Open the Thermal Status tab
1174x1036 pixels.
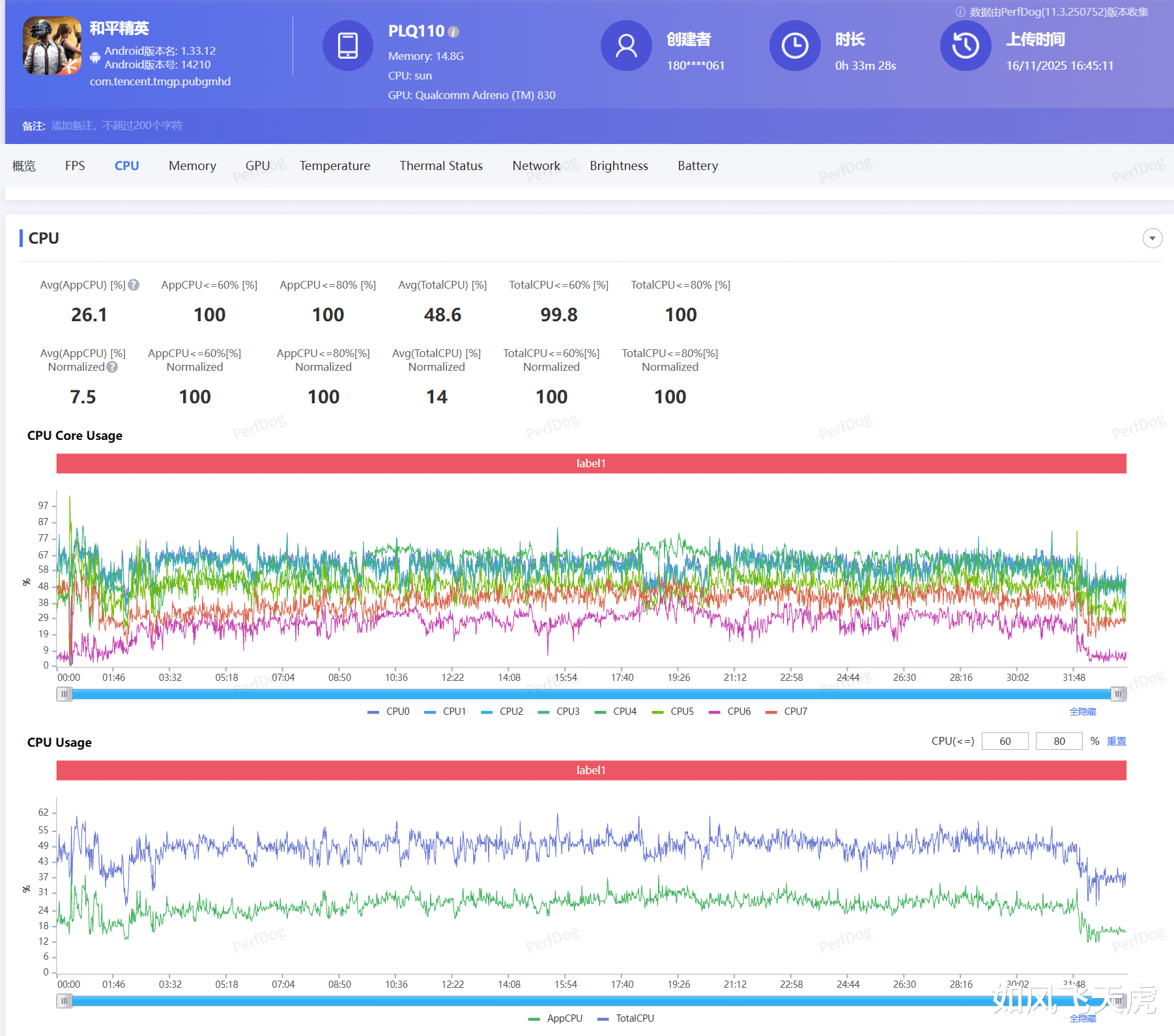tap(441, 165)
